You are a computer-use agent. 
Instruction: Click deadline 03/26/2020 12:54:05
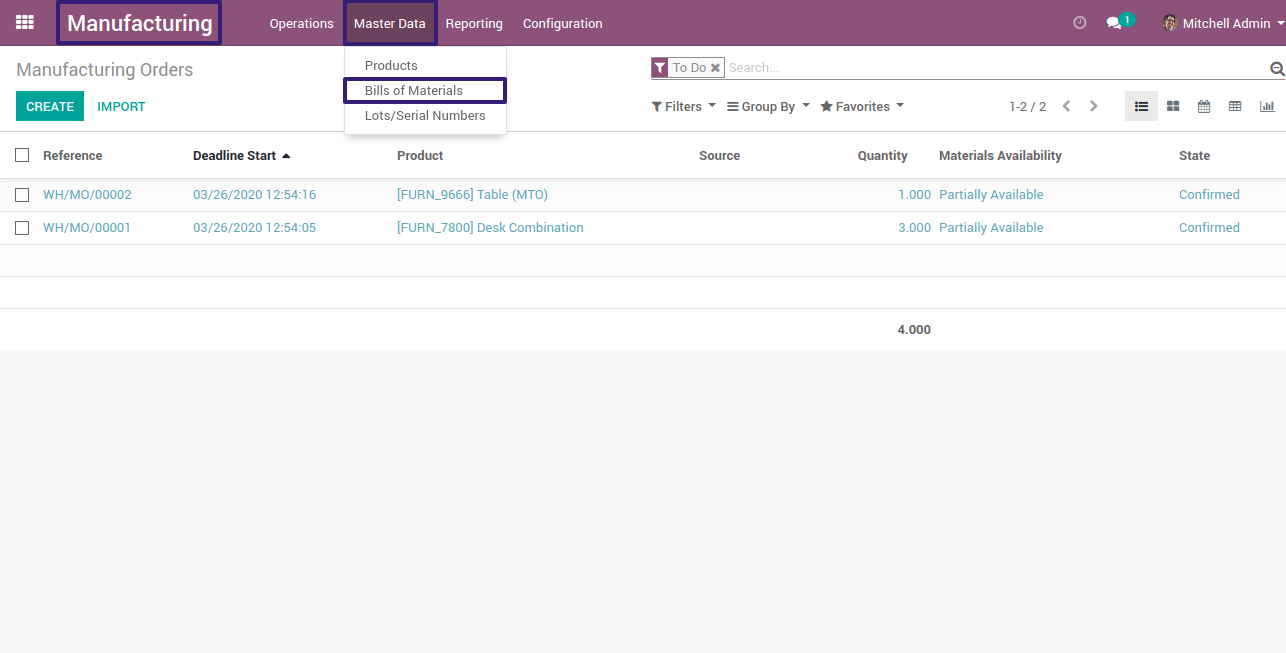tap(254, 228)
